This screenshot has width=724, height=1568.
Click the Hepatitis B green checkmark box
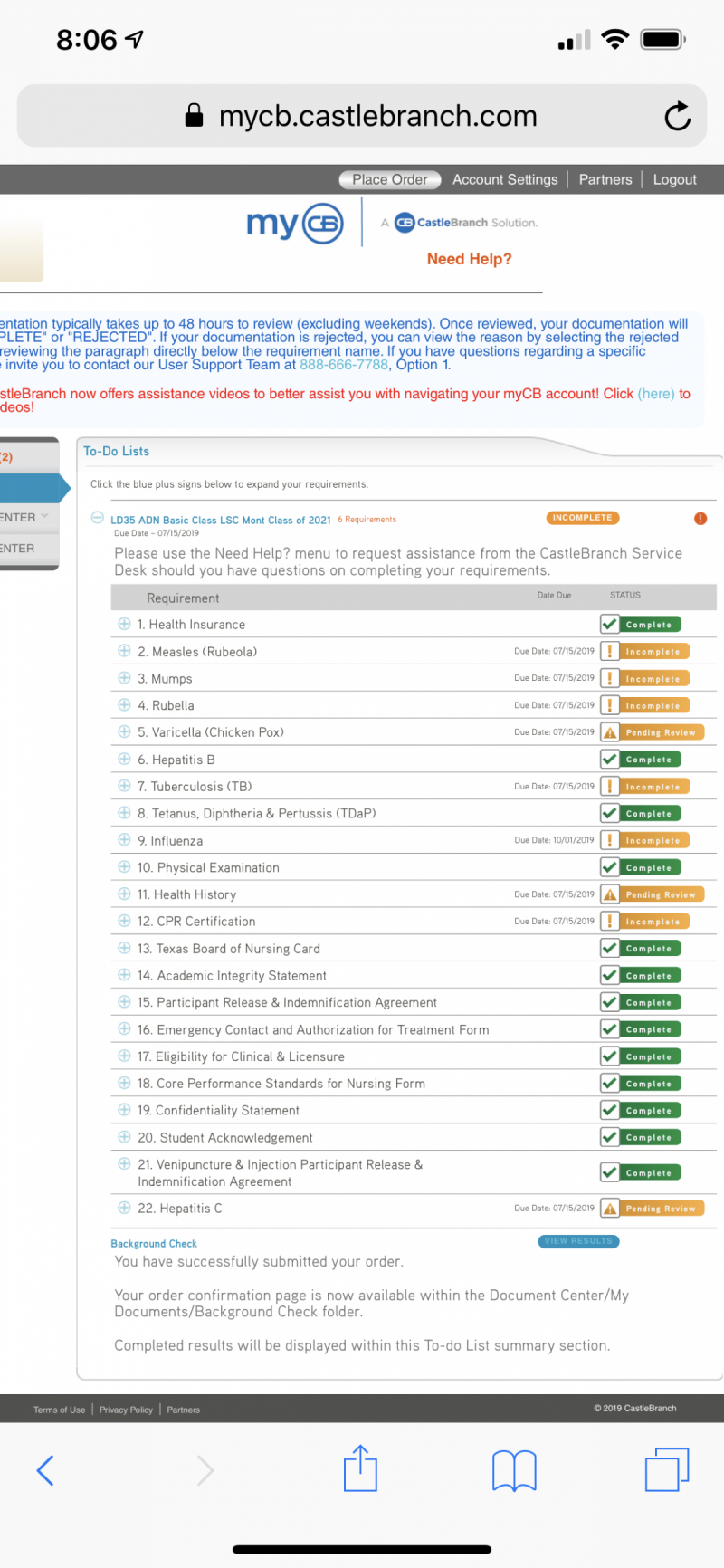click(610, 760)
